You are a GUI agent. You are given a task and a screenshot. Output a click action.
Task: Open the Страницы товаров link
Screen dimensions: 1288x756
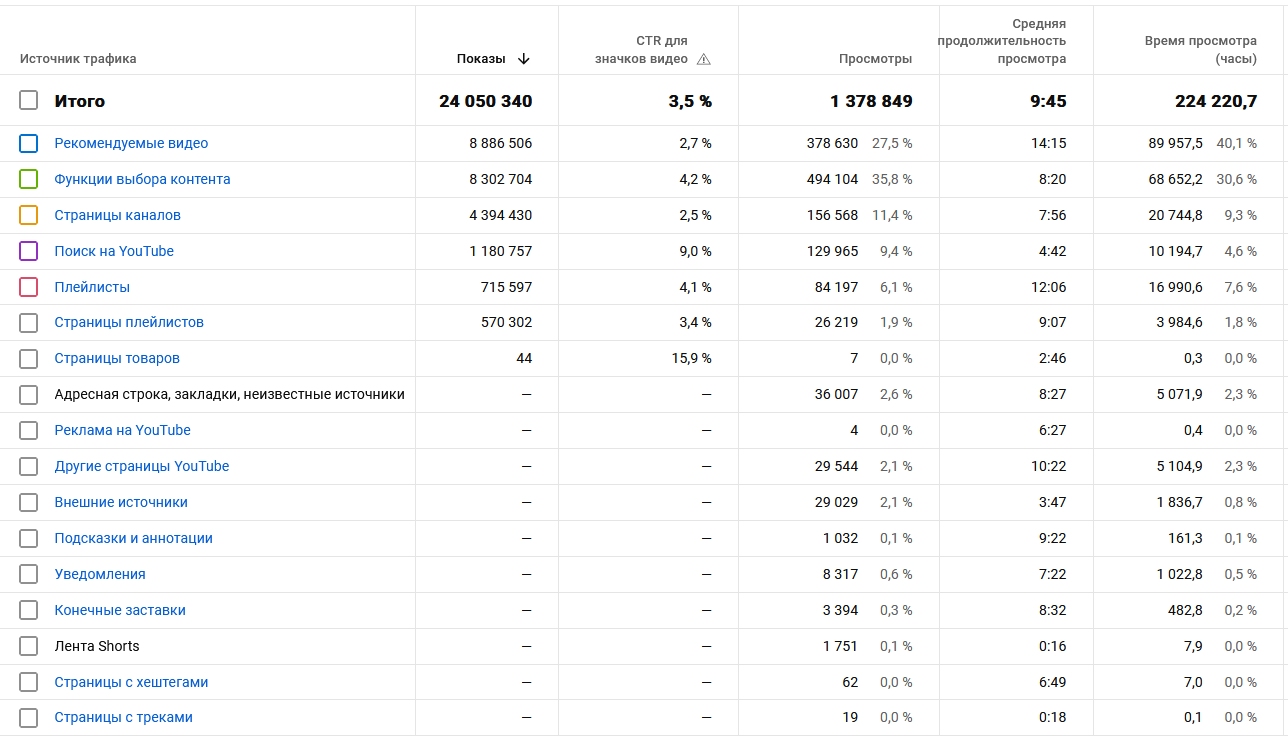(117, 358)
